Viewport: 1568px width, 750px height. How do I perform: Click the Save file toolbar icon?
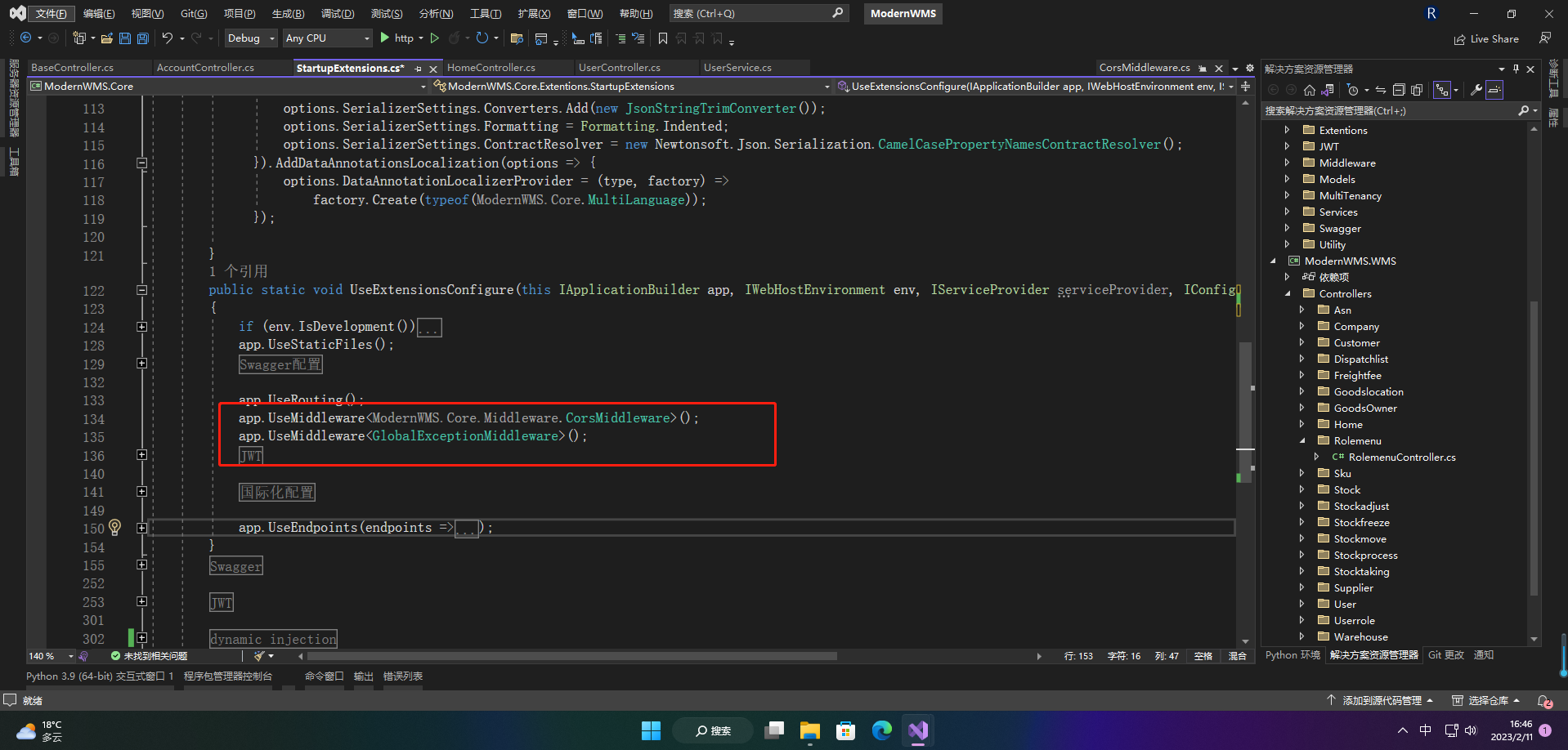[x=125, y=38]
